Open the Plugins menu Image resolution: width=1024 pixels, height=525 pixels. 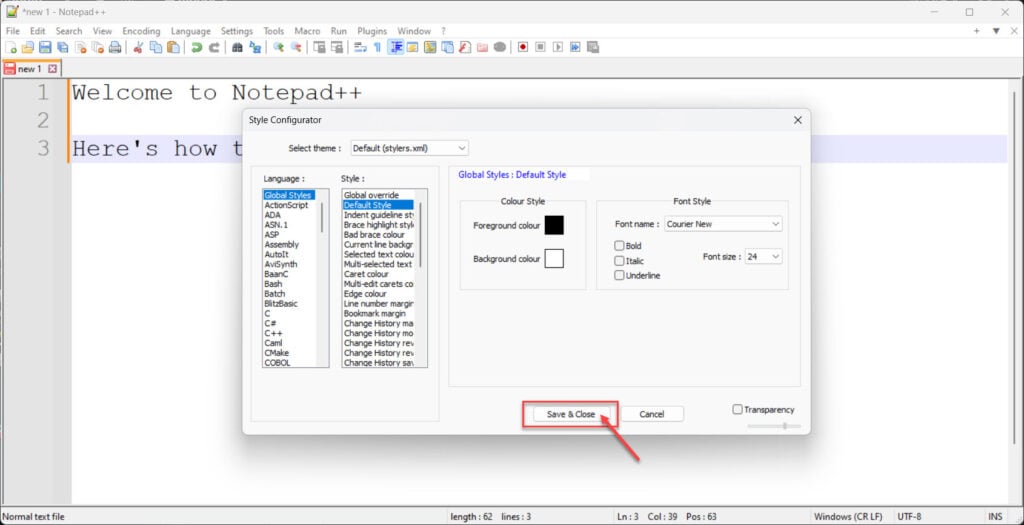pos(372,31)
